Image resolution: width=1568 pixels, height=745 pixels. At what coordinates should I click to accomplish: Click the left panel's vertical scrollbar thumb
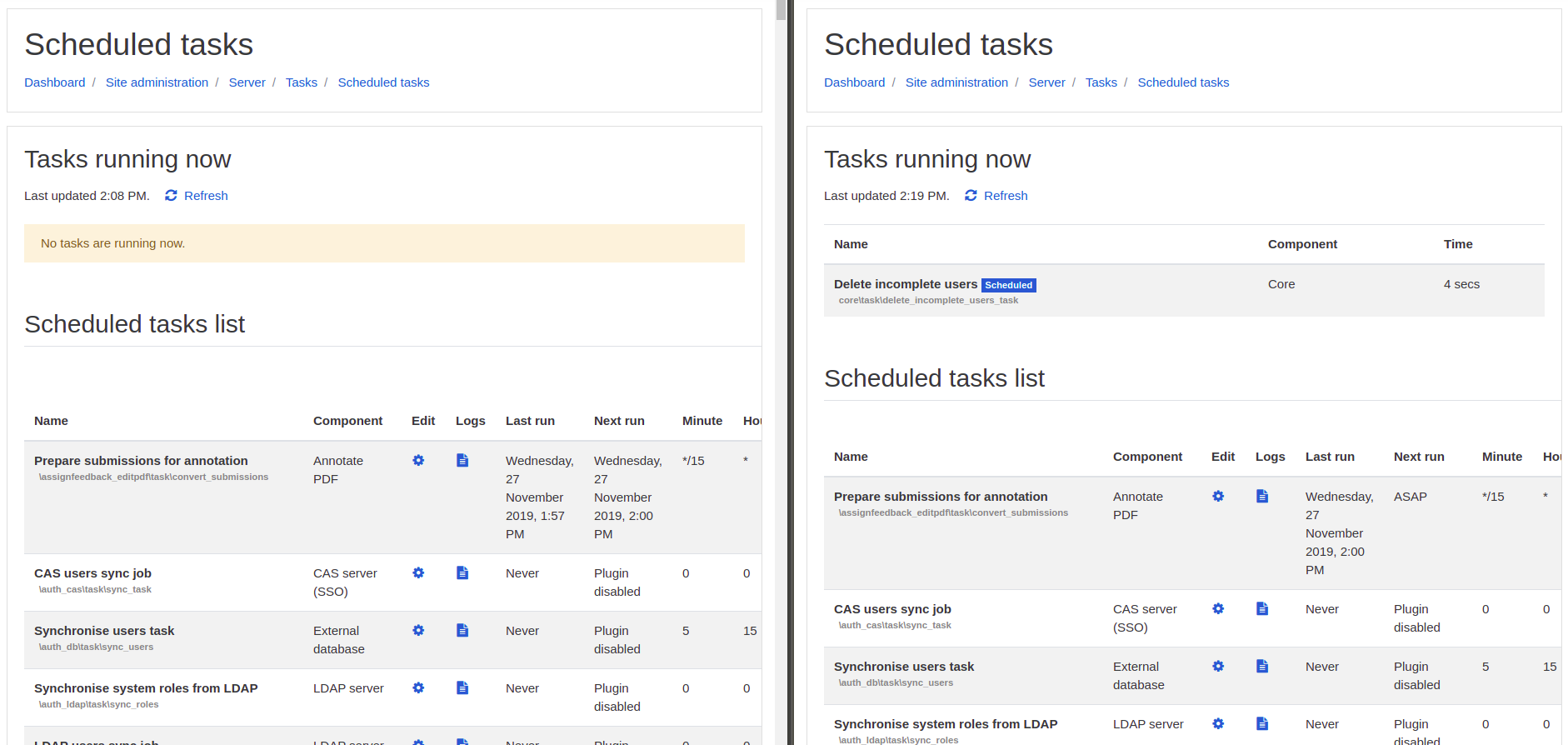(781, 9)
